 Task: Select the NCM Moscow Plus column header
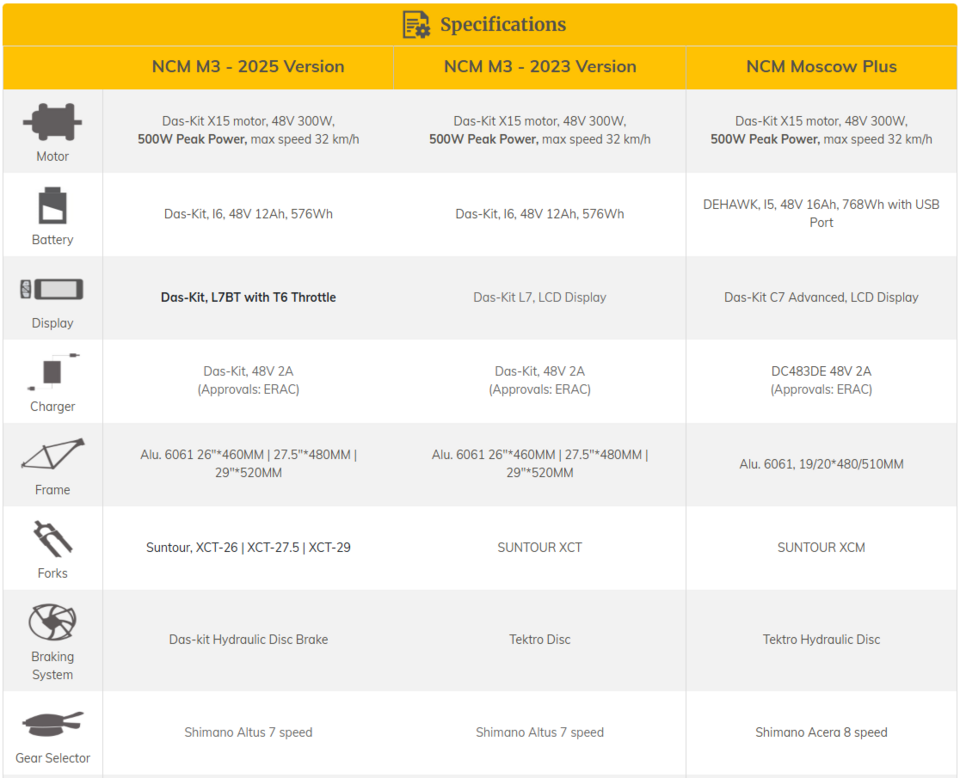[821, 66]
